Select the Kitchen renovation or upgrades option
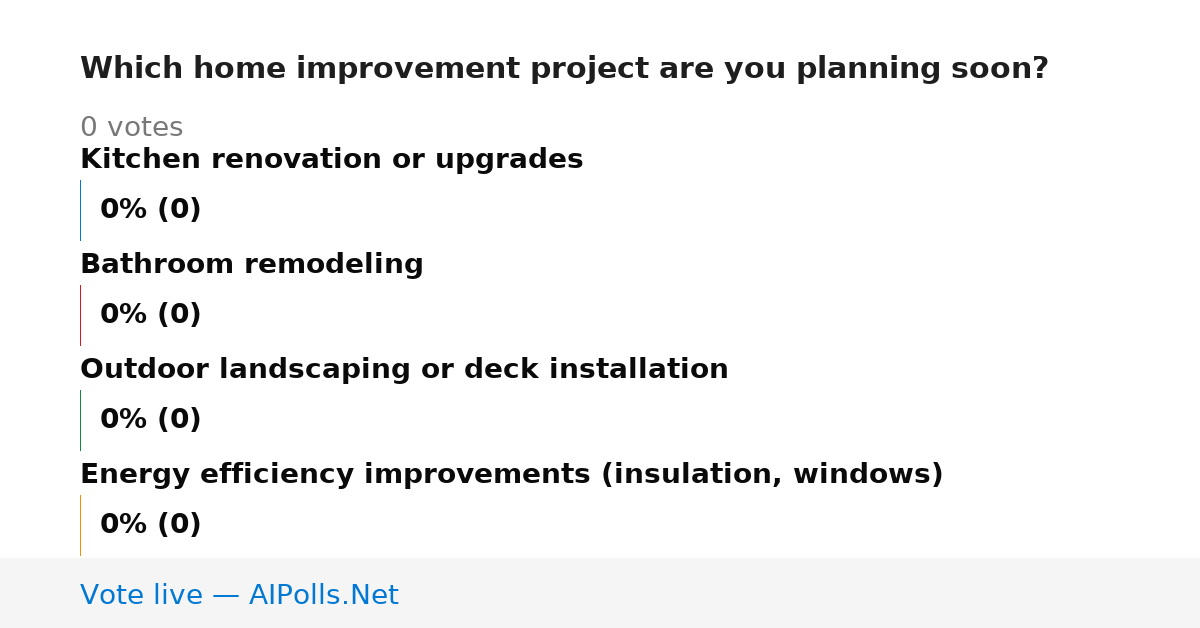This screenshot has width=1200, height=628. point(331,160)
